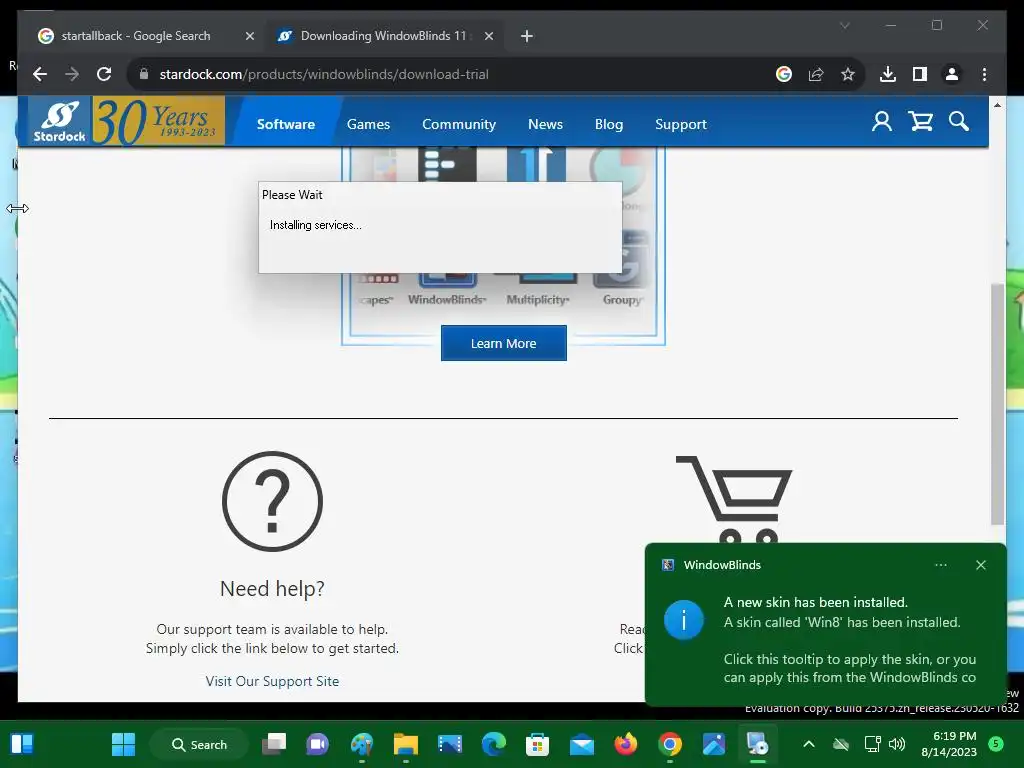Click the taskbar Search box

click(x=199, y=744)
